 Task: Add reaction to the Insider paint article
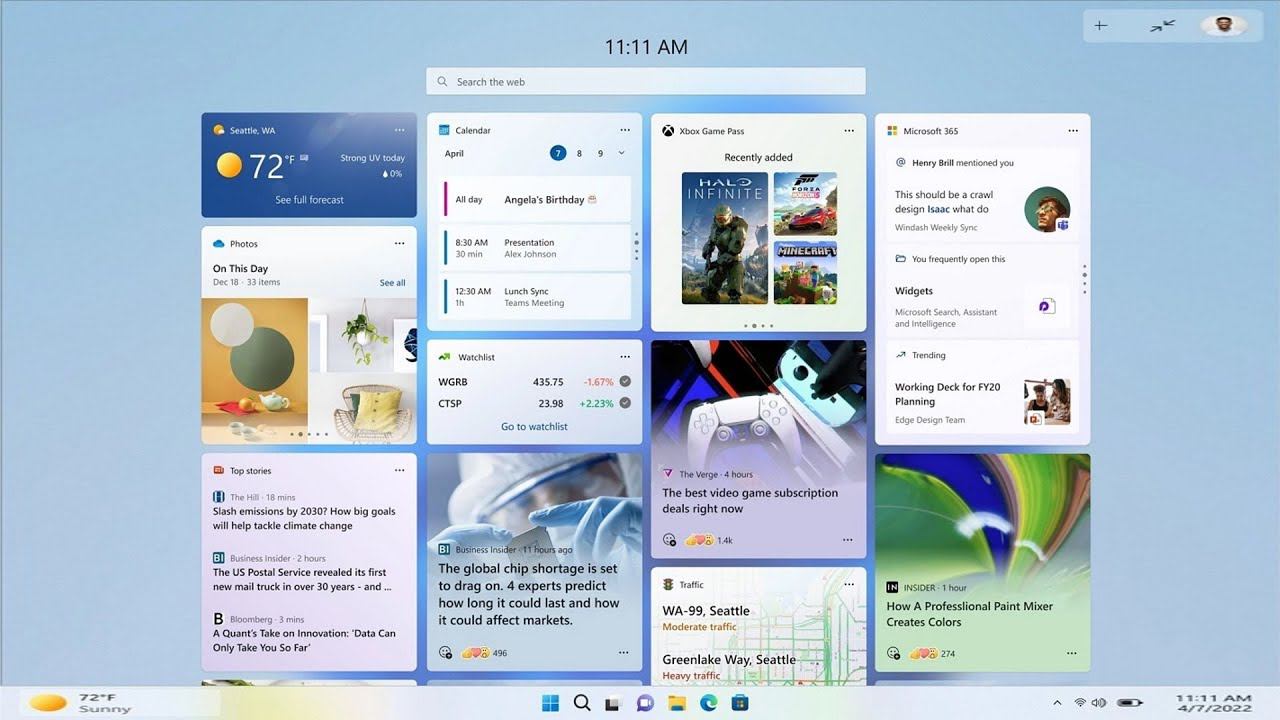pos(894,653)
